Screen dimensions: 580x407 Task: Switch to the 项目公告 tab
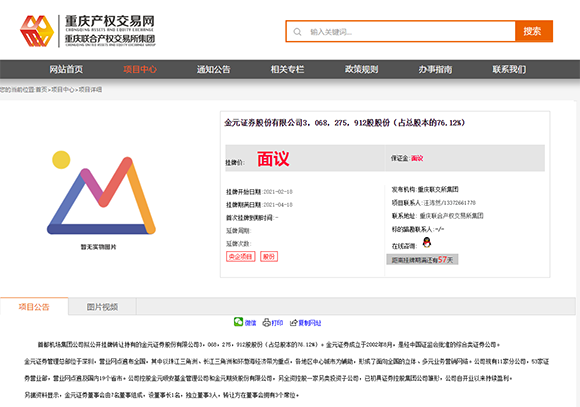(x=34, y=306)
